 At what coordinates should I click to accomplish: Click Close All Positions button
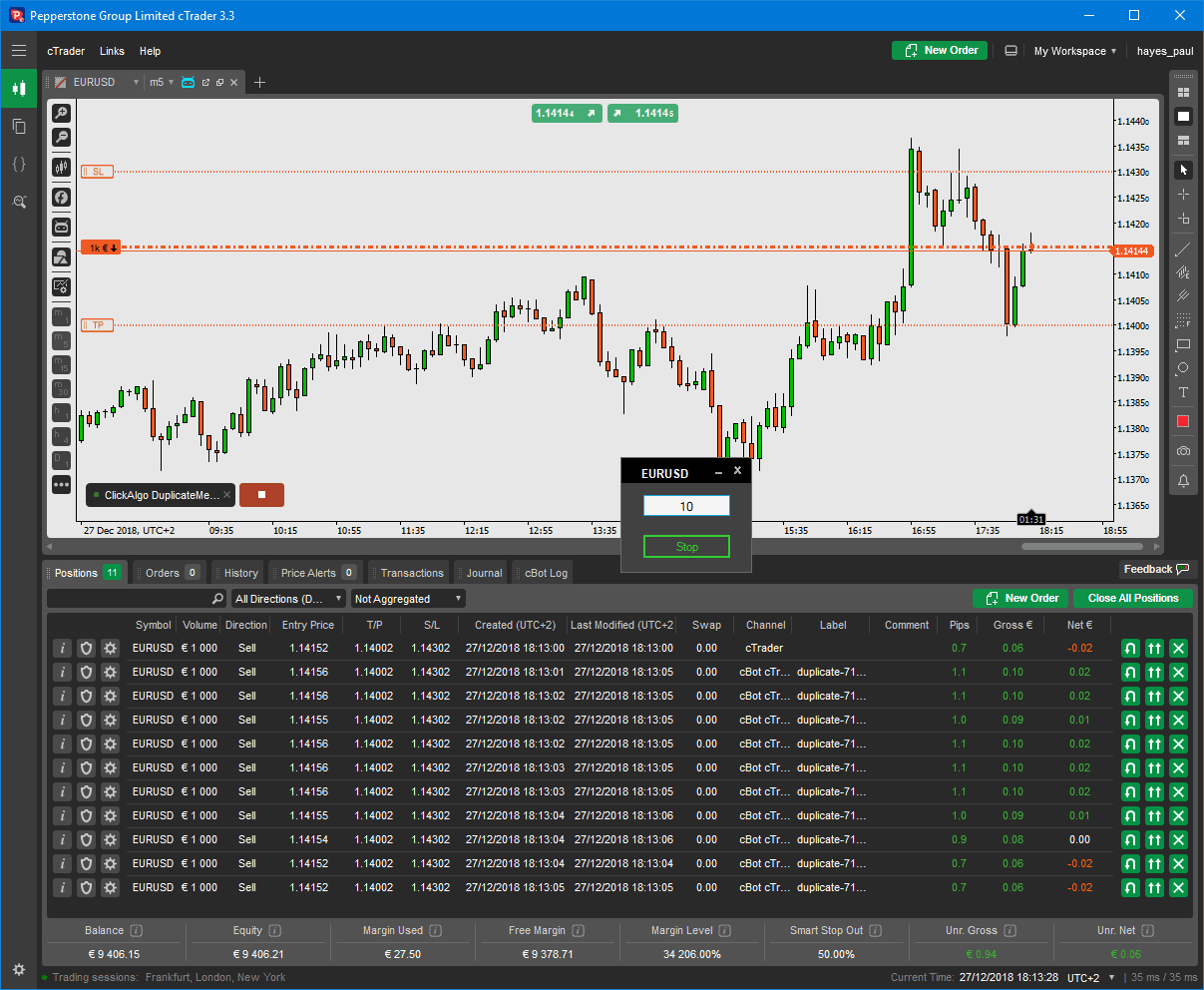[1133, 598]
